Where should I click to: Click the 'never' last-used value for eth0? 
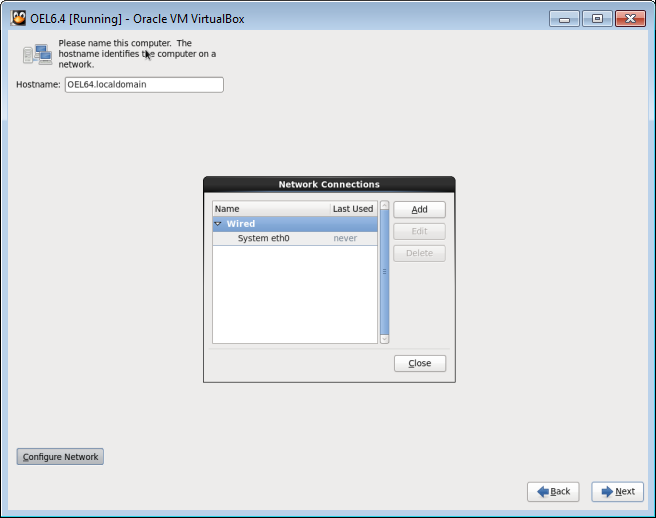point(345,238)
